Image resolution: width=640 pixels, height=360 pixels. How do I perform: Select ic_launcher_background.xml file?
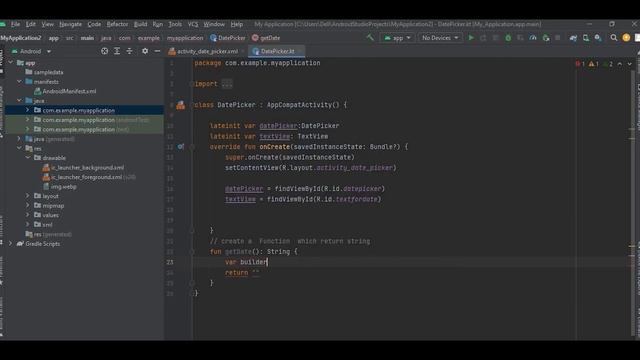pyautogui.click(x=83, y=167)
